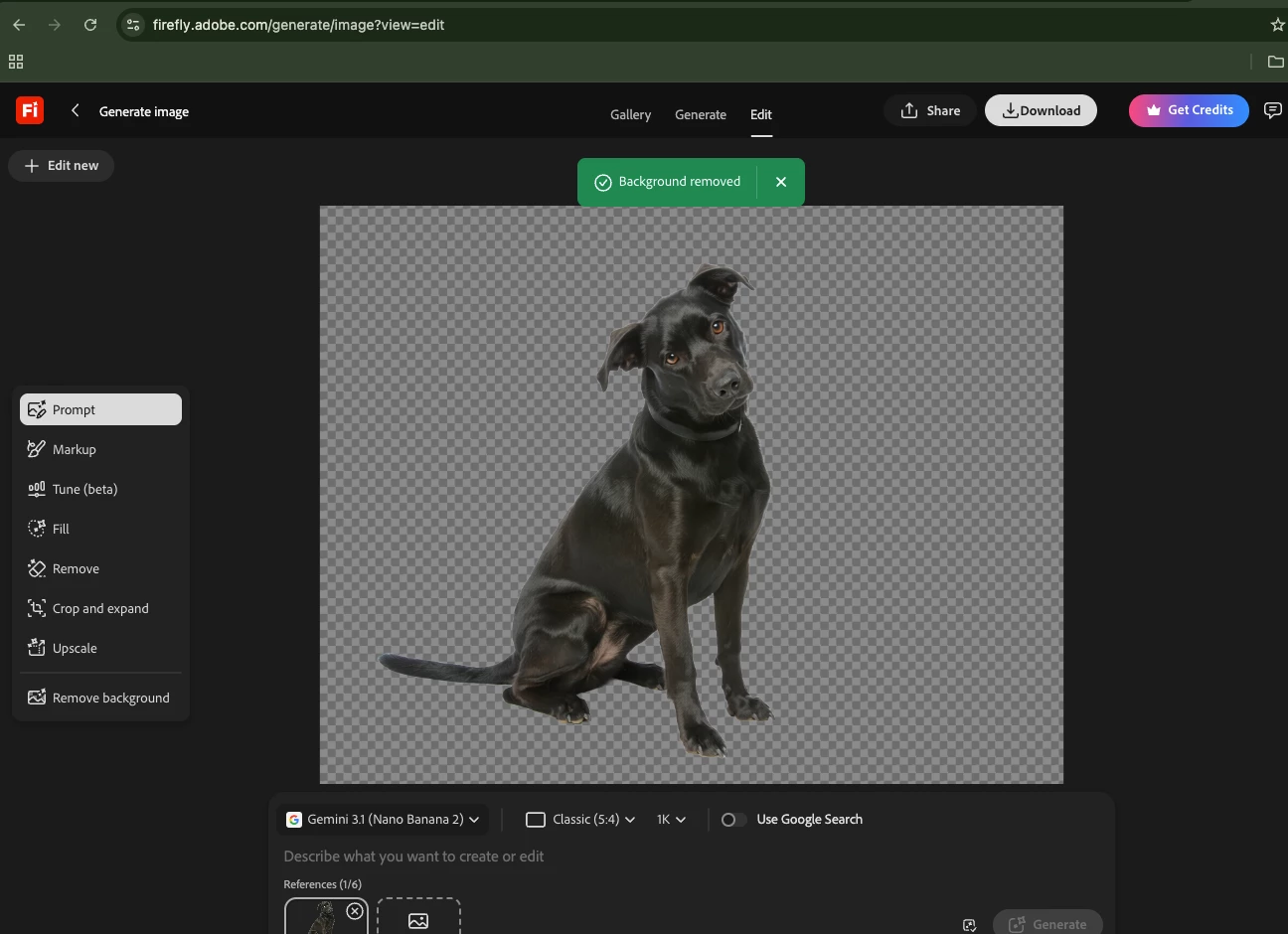Click the Download button
The height and width of the screenshot is (934, 1288).
click(1041, 110)
